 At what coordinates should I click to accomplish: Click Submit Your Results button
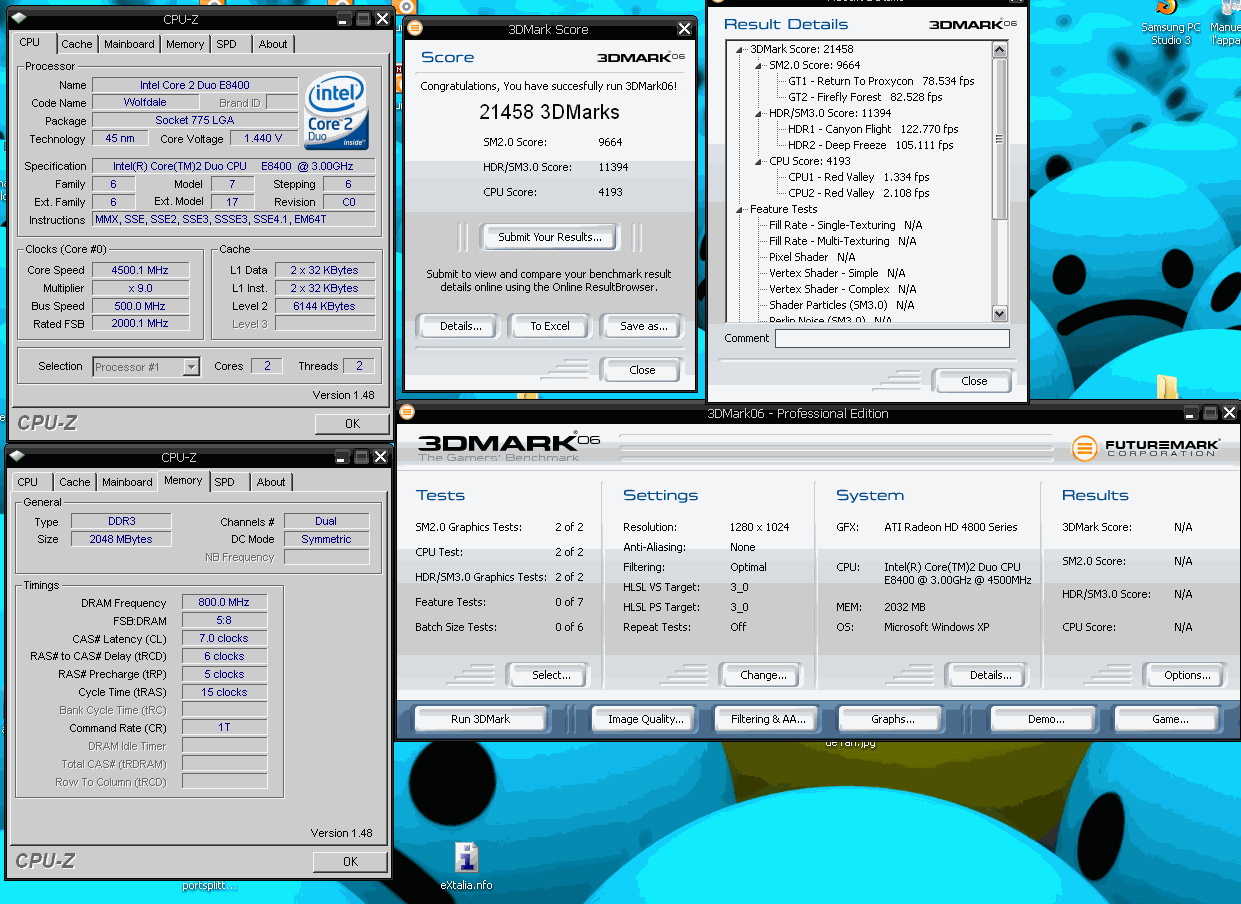click(x=550, y=237)
